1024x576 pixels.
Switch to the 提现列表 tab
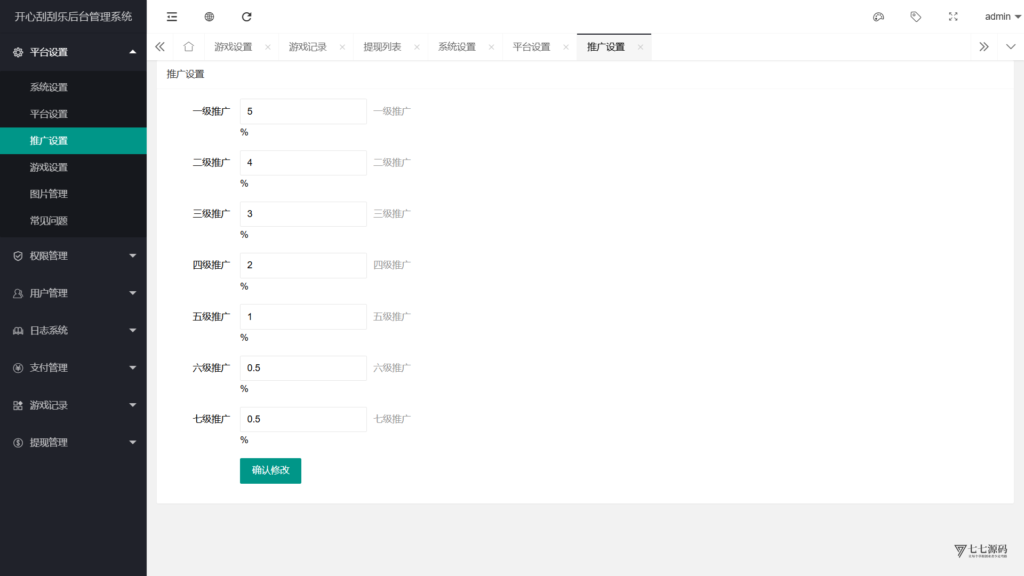382,47
